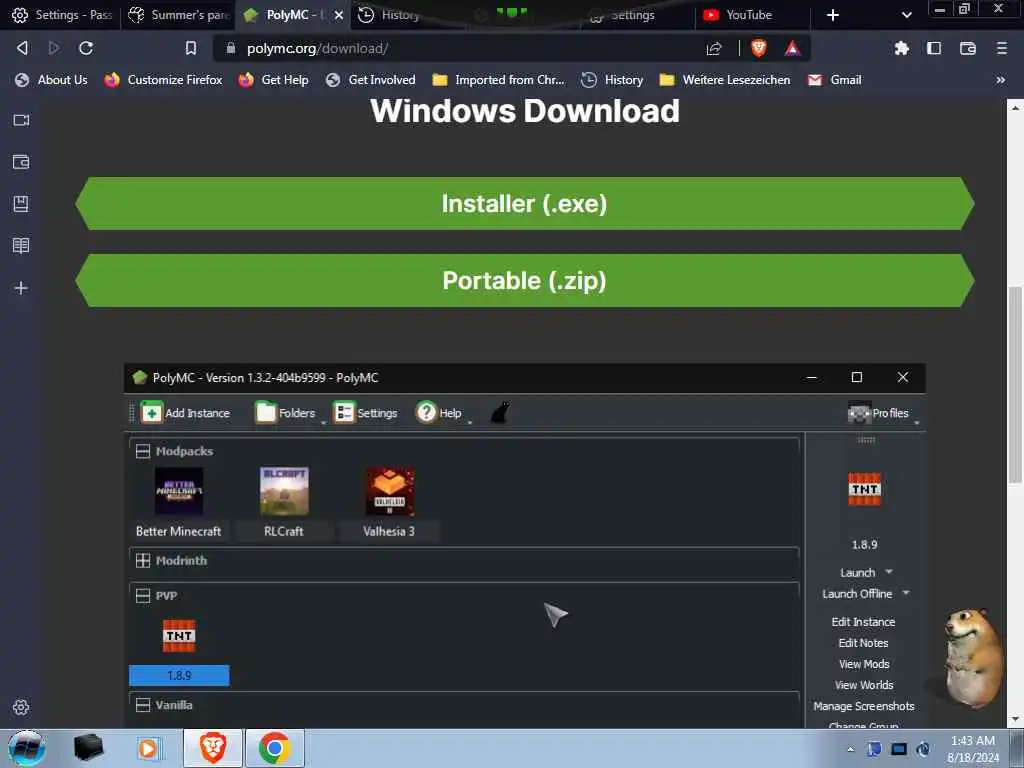
Task: Open the media player taskbar icon
Action: 148,748
